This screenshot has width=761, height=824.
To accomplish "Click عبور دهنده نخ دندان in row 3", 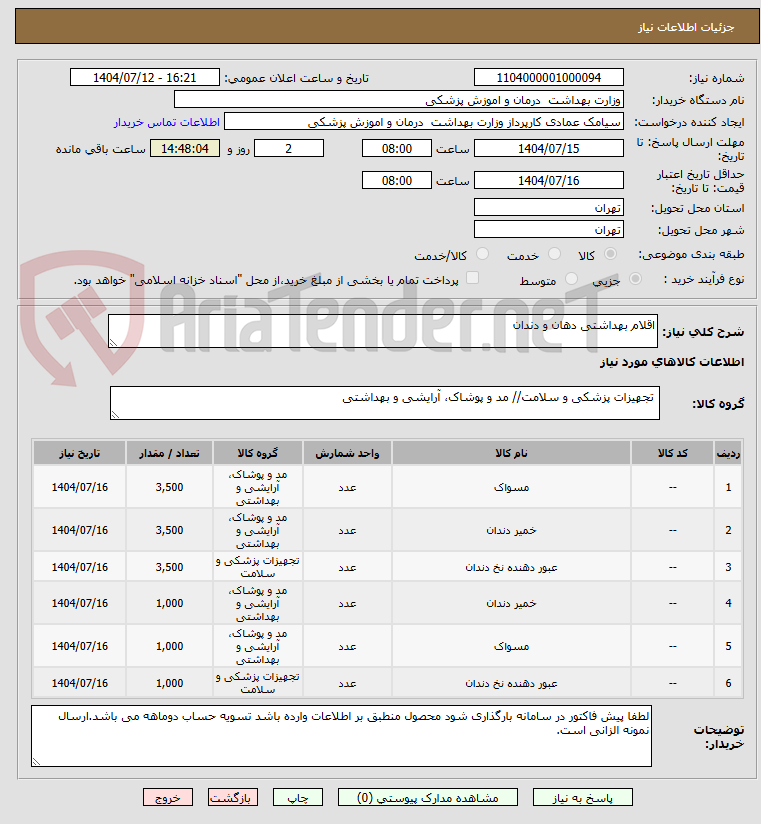I will pyautogui.click(x=511, y=568).
